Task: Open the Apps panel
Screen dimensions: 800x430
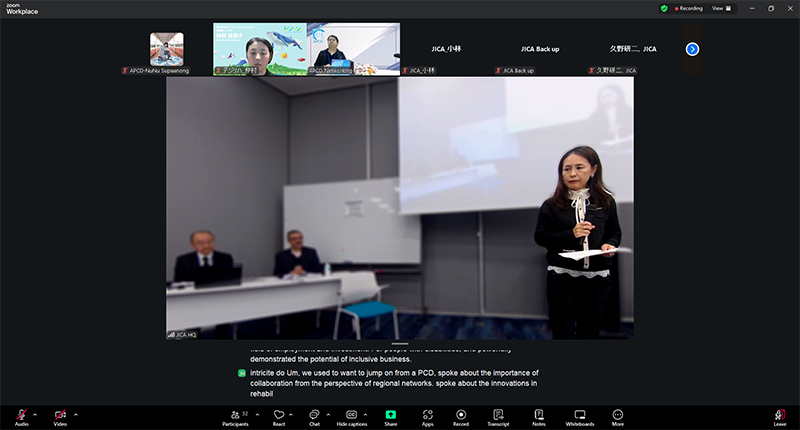Action: tap(428, 417)
